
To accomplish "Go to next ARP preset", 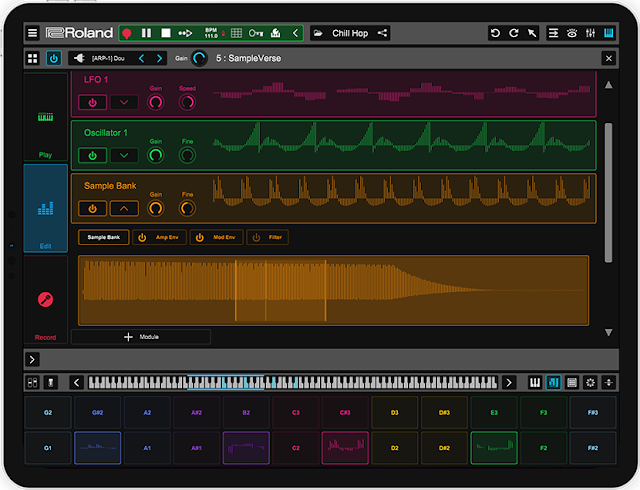I will (160, 58).
